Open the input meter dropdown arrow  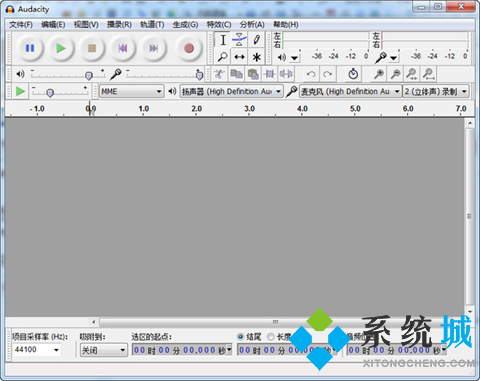pyautogui.click(x=393, y=58)
